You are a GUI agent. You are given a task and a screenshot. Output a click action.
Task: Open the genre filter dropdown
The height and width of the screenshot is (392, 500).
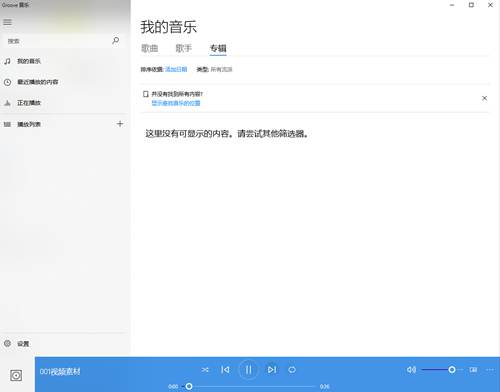pyautogui.click(x=221, y=69)
